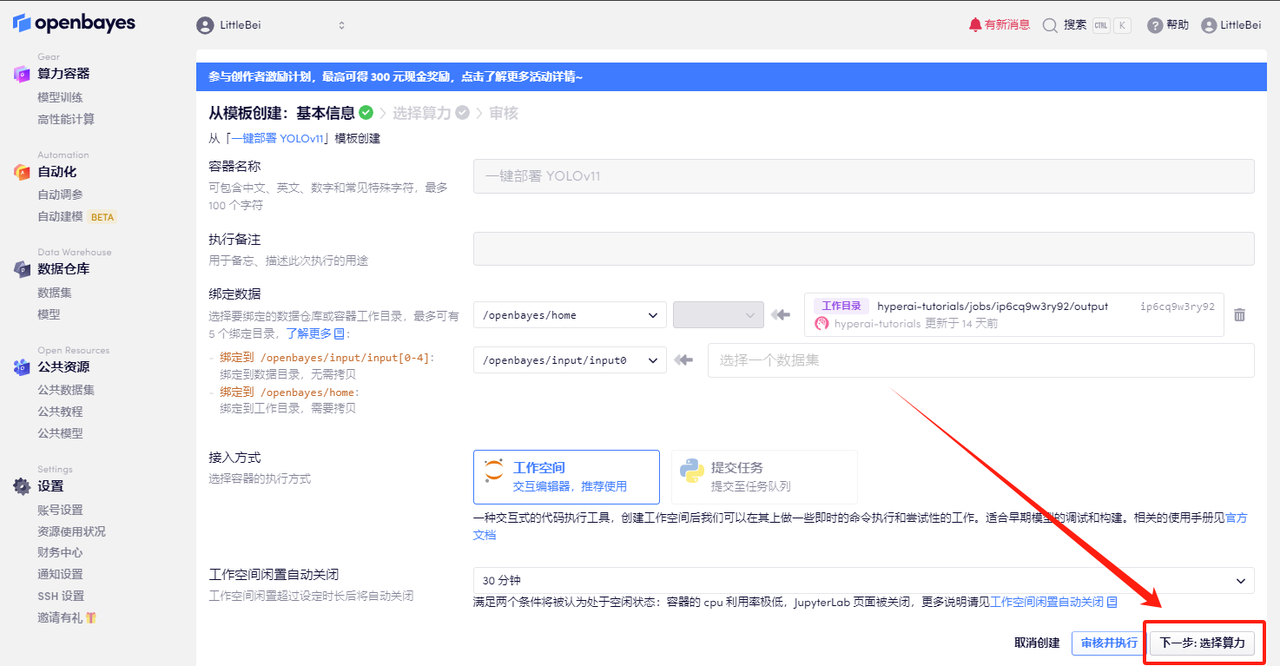Open the /openbayes/input/input0 dropdown
Viewport: 1280px width, 666px height.
click(x=570, y=360)
